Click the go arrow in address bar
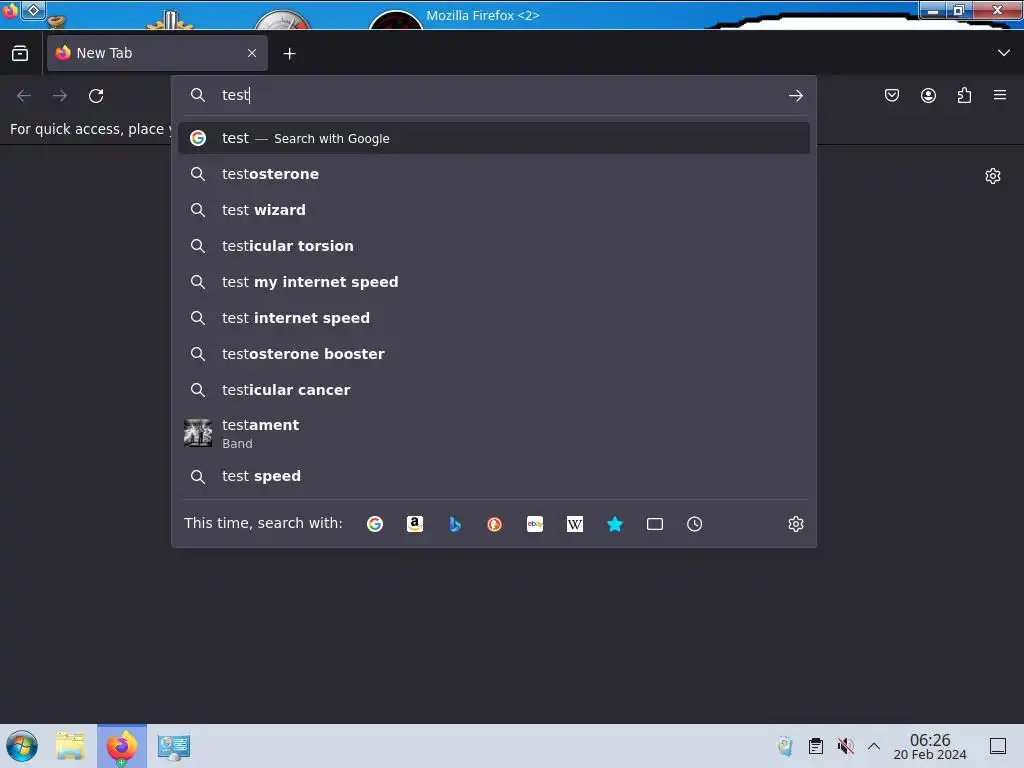Screen dimensions: 1024x768 [795, 96]
